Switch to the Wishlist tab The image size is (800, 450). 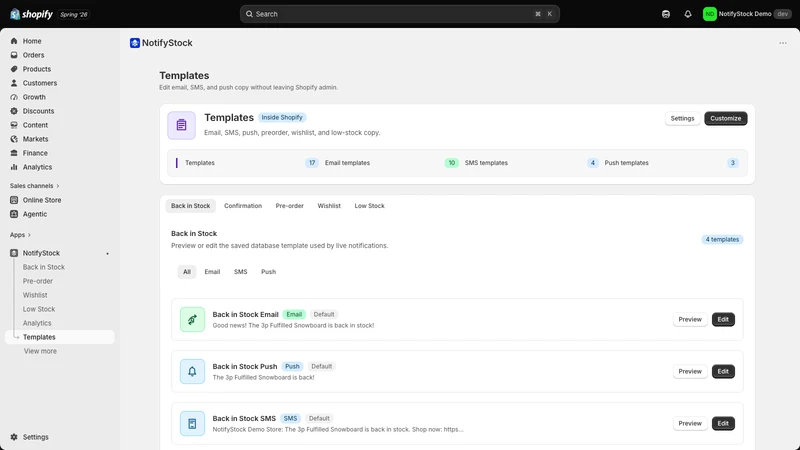(x=329, y=206)
